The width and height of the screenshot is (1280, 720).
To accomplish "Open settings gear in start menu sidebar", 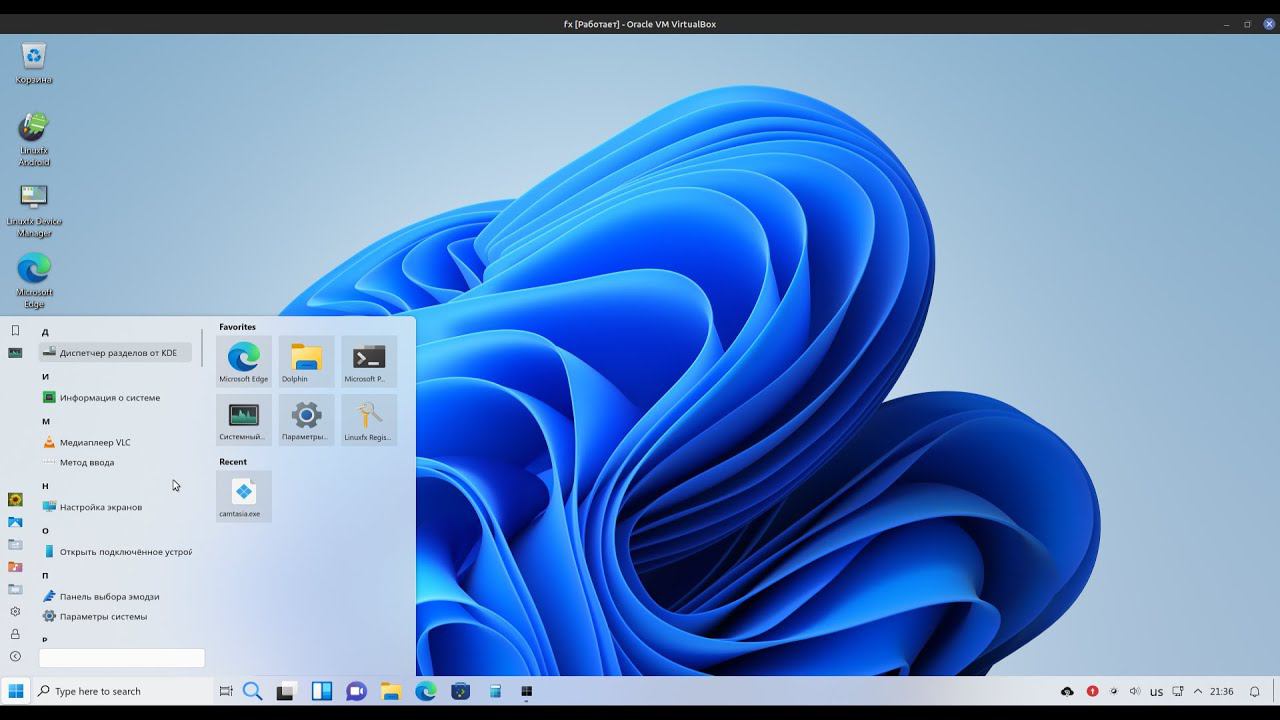I will 15,611.
